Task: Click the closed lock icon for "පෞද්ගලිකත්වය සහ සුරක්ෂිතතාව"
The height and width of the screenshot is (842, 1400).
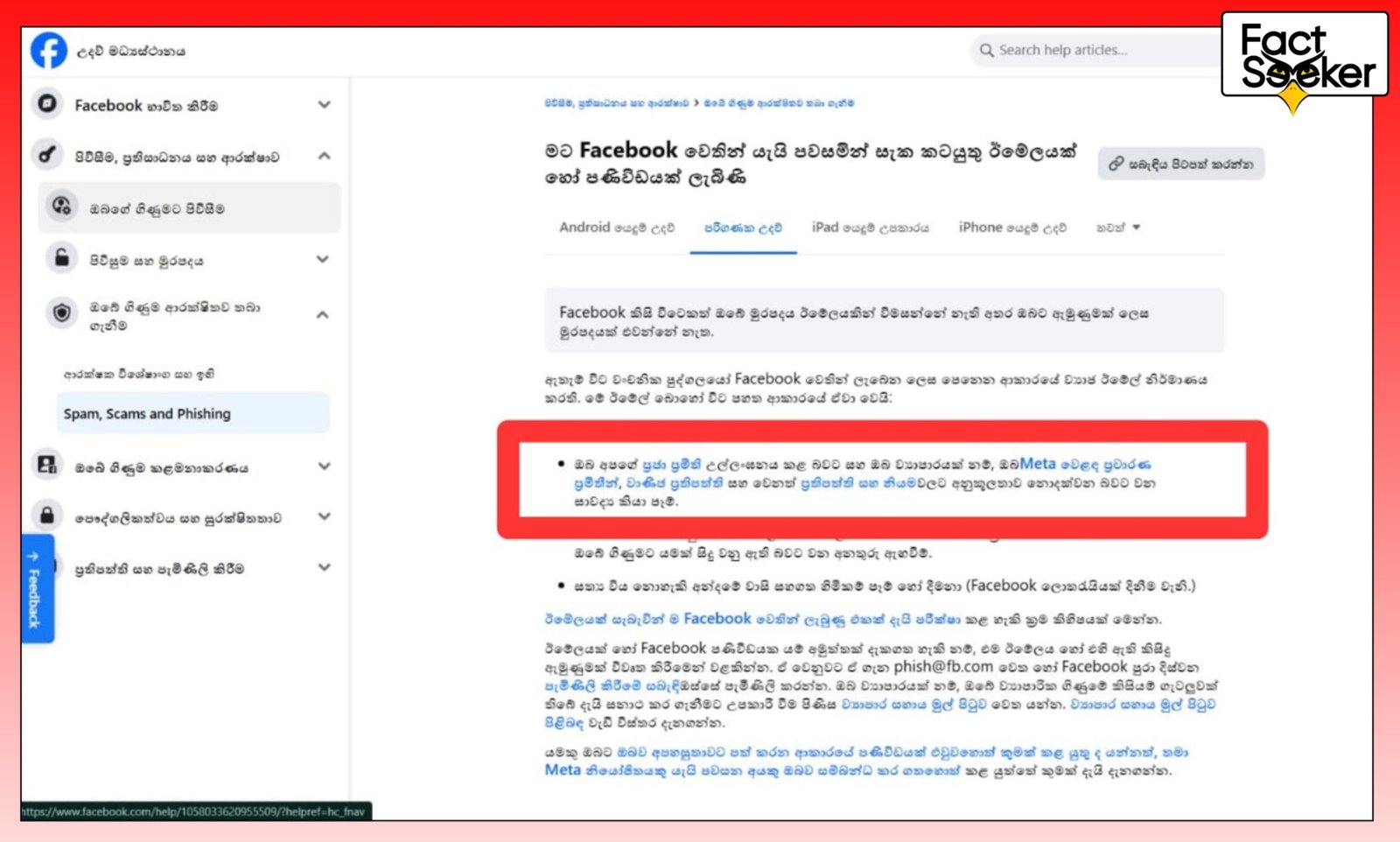Action: [x=47, y=516]
